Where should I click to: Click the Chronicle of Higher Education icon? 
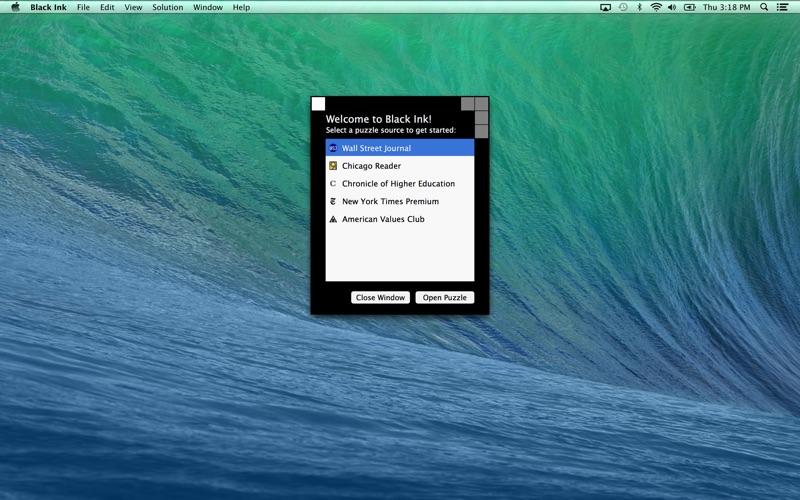click(x=333, y=184)
